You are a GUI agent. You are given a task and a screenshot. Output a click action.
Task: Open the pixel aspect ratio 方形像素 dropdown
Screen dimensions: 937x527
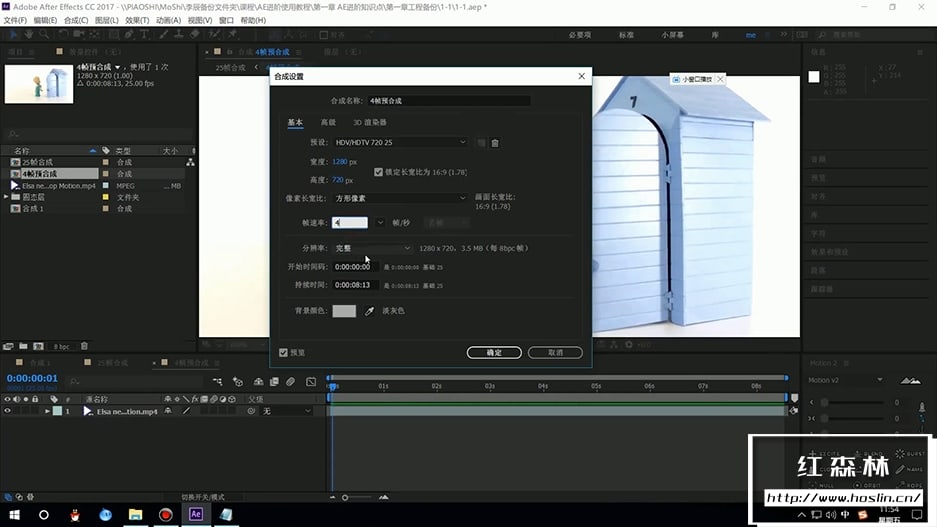click(x=400, y=198)
